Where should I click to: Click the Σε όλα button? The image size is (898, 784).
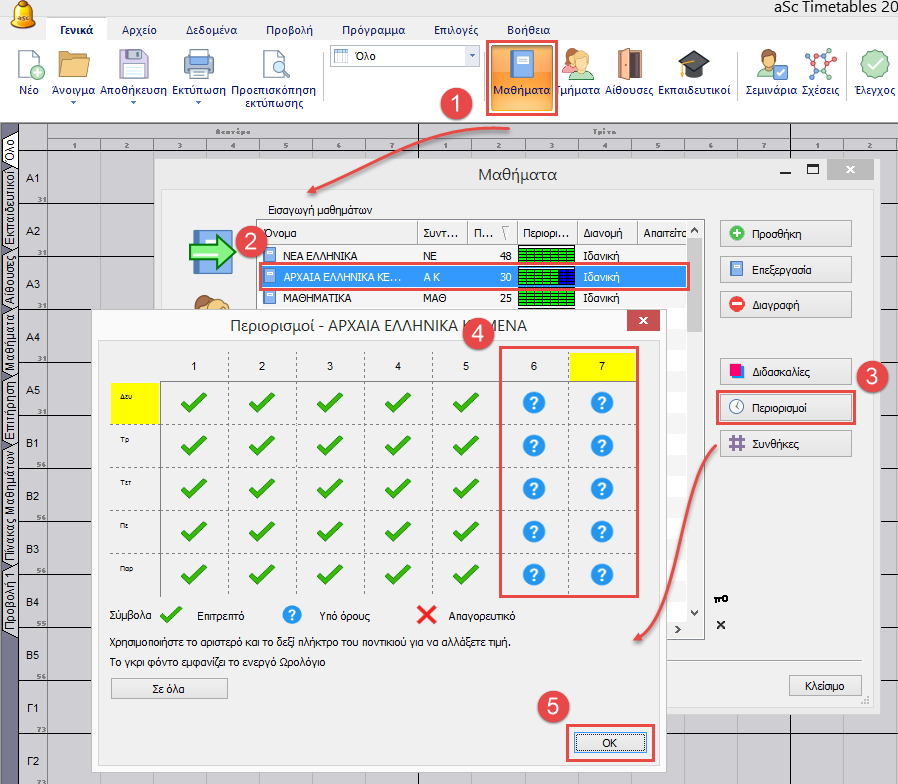click(169, 688)
